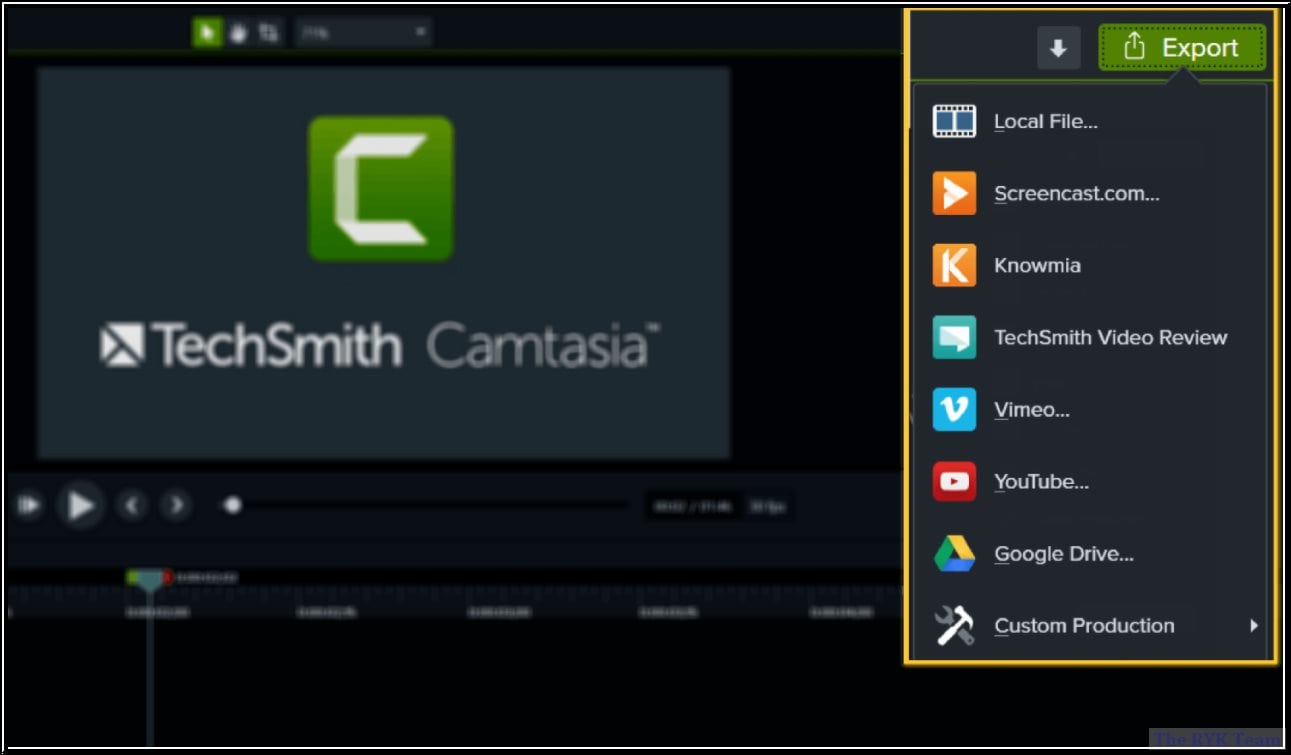Click the Local File filmstrip icon

[x=954, y=122]
